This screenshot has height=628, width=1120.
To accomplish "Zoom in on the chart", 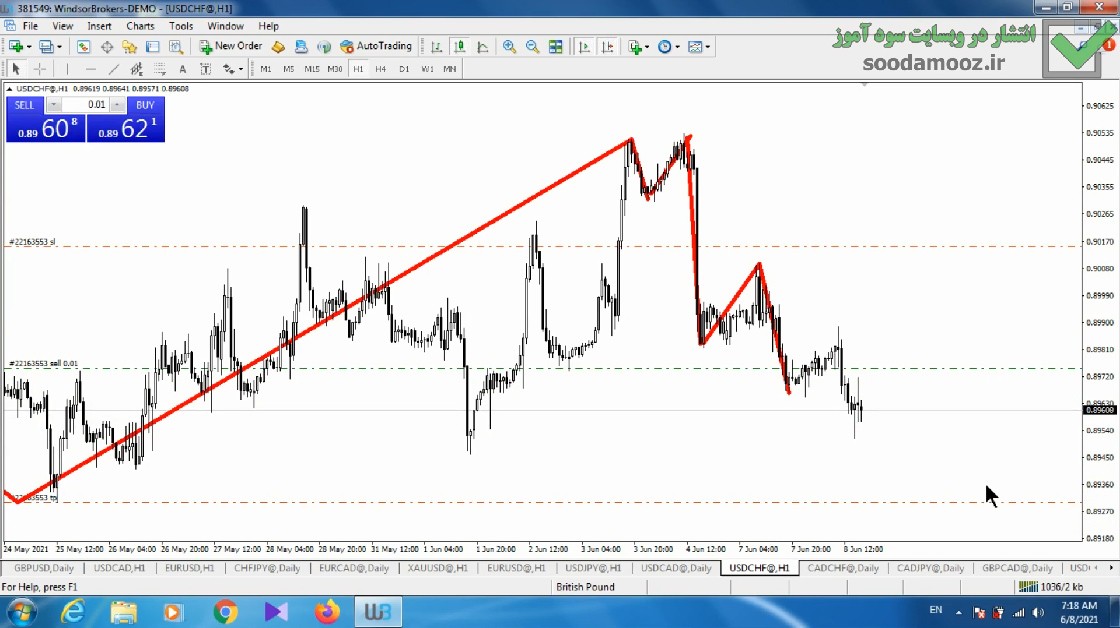I will (x=509, y=46).
